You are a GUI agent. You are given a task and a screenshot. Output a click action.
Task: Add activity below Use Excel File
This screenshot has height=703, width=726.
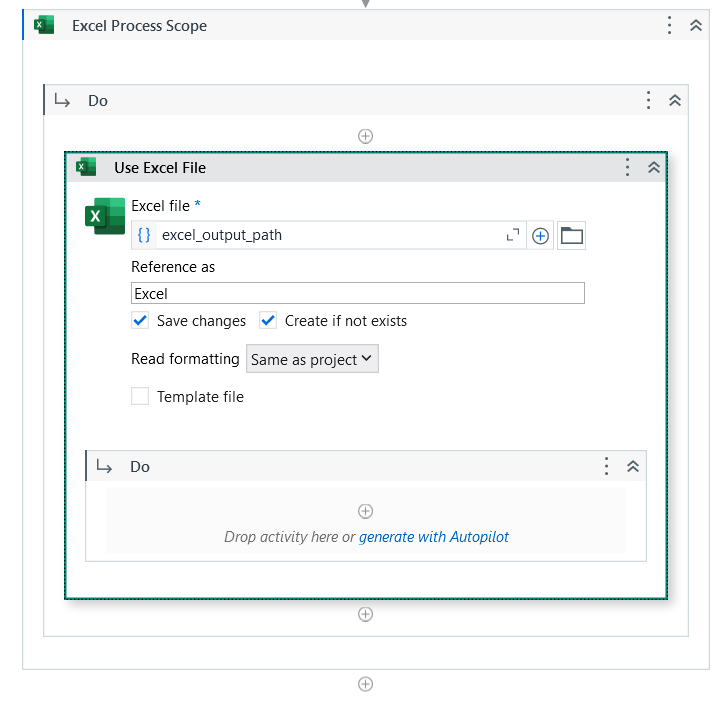pyautogui.click(x=365, y=614)
